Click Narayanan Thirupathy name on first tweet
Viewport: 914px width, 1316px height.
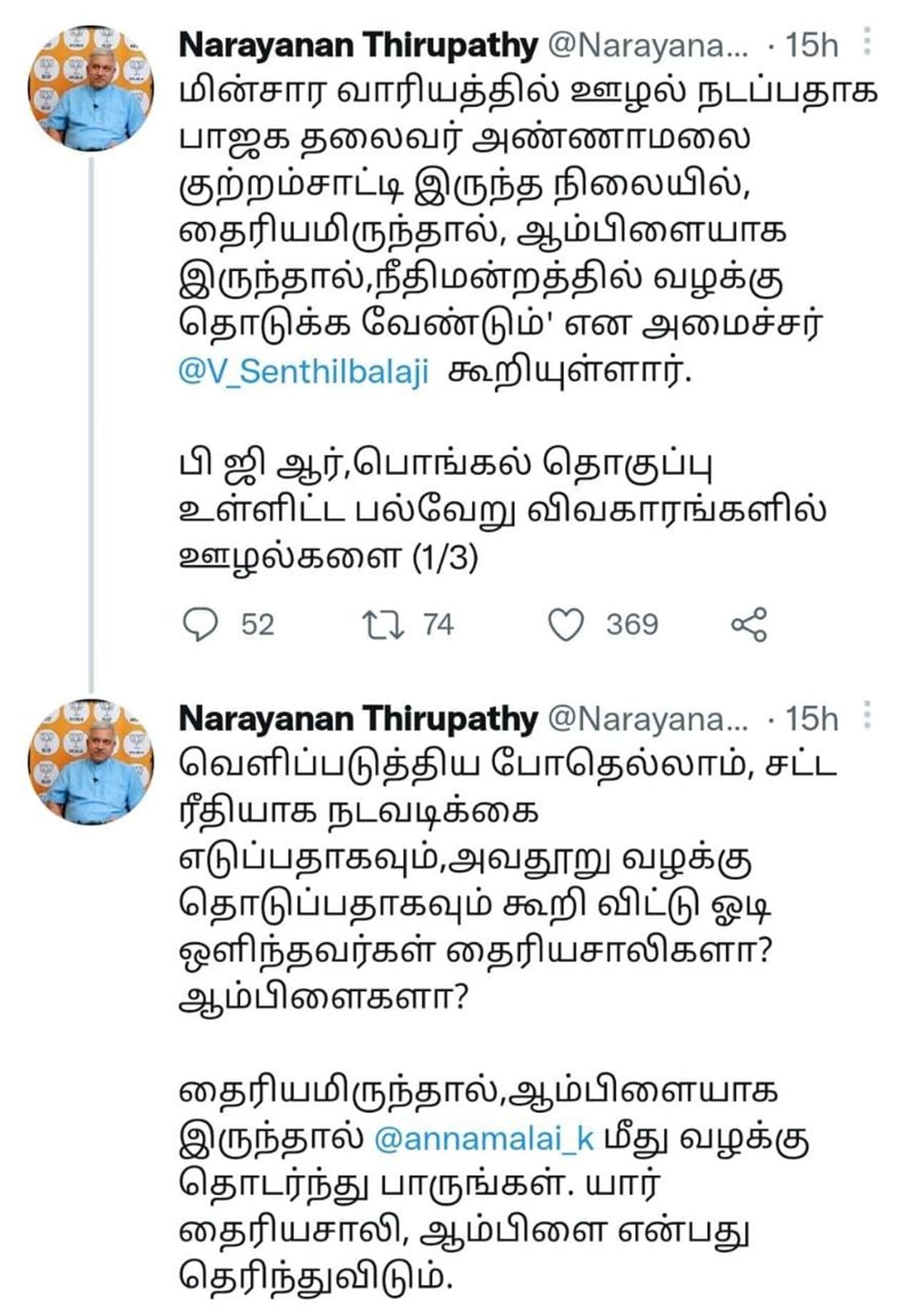[x=358, y=46]
